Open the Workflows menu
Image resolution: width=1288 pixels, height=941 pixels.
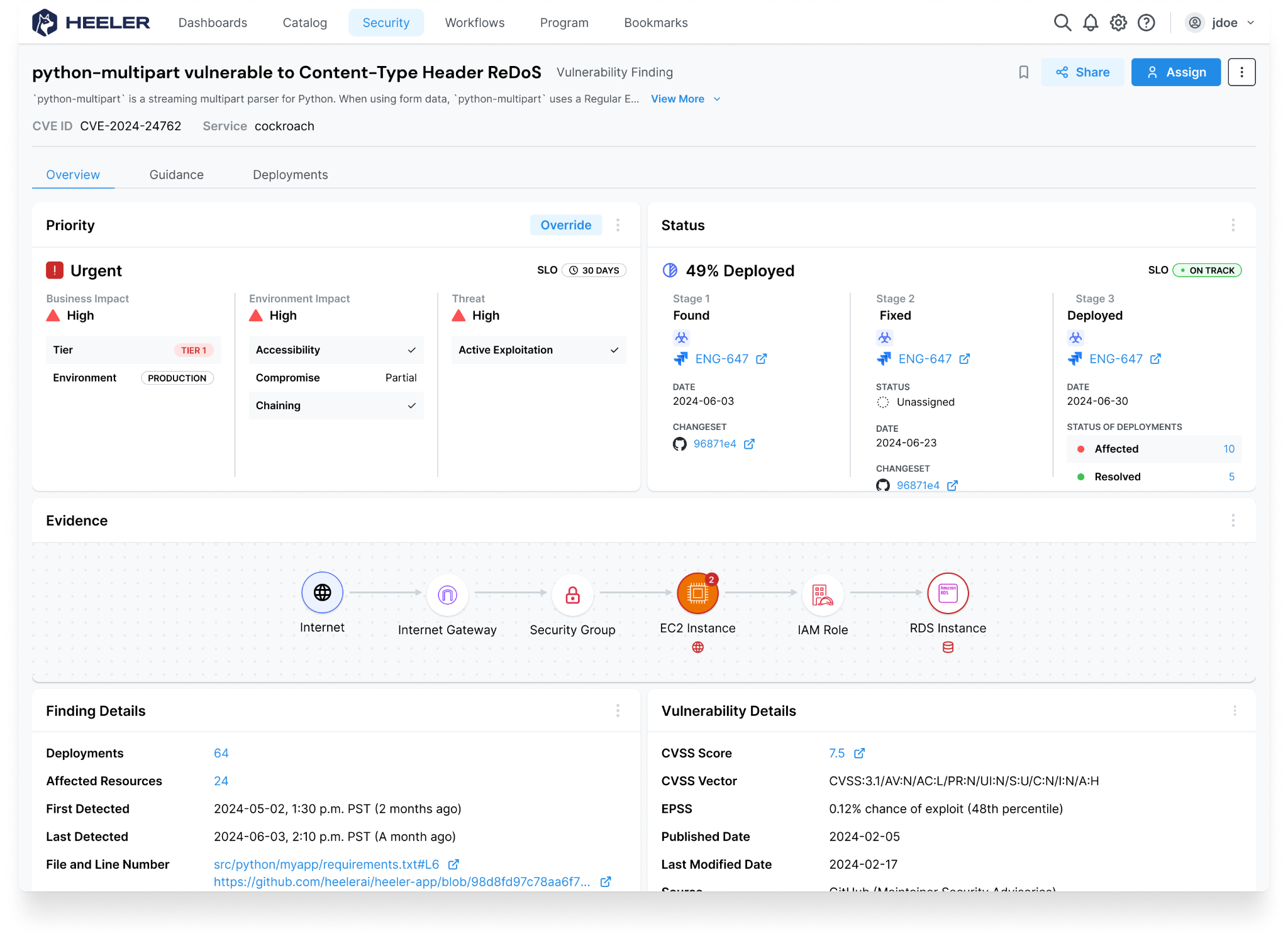[474, 23]
